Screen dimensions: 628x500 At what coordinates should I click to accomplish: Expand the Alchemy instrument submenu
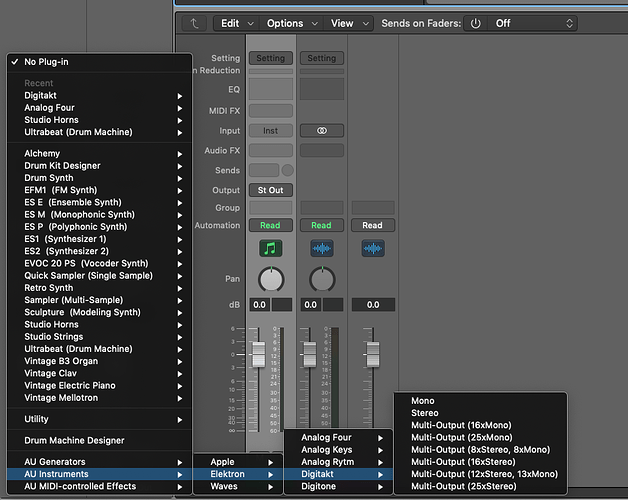(100, 153)
